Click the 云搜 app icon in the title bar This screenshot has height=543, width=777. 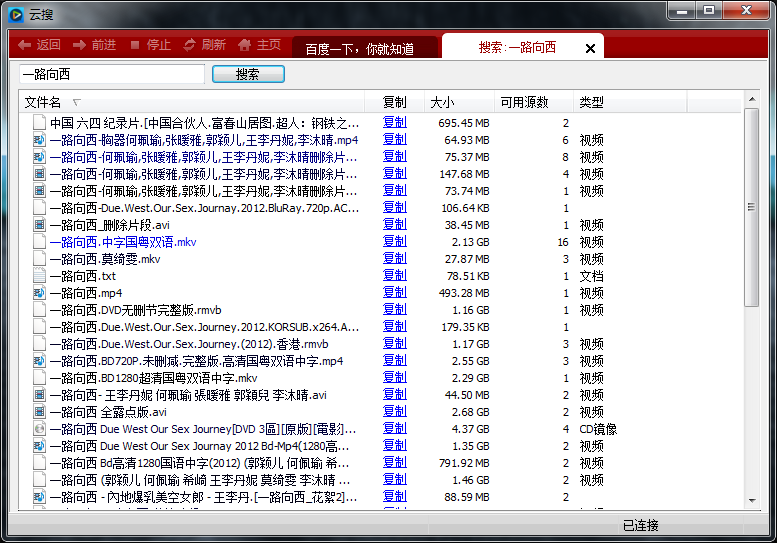[x=16, y=11]
